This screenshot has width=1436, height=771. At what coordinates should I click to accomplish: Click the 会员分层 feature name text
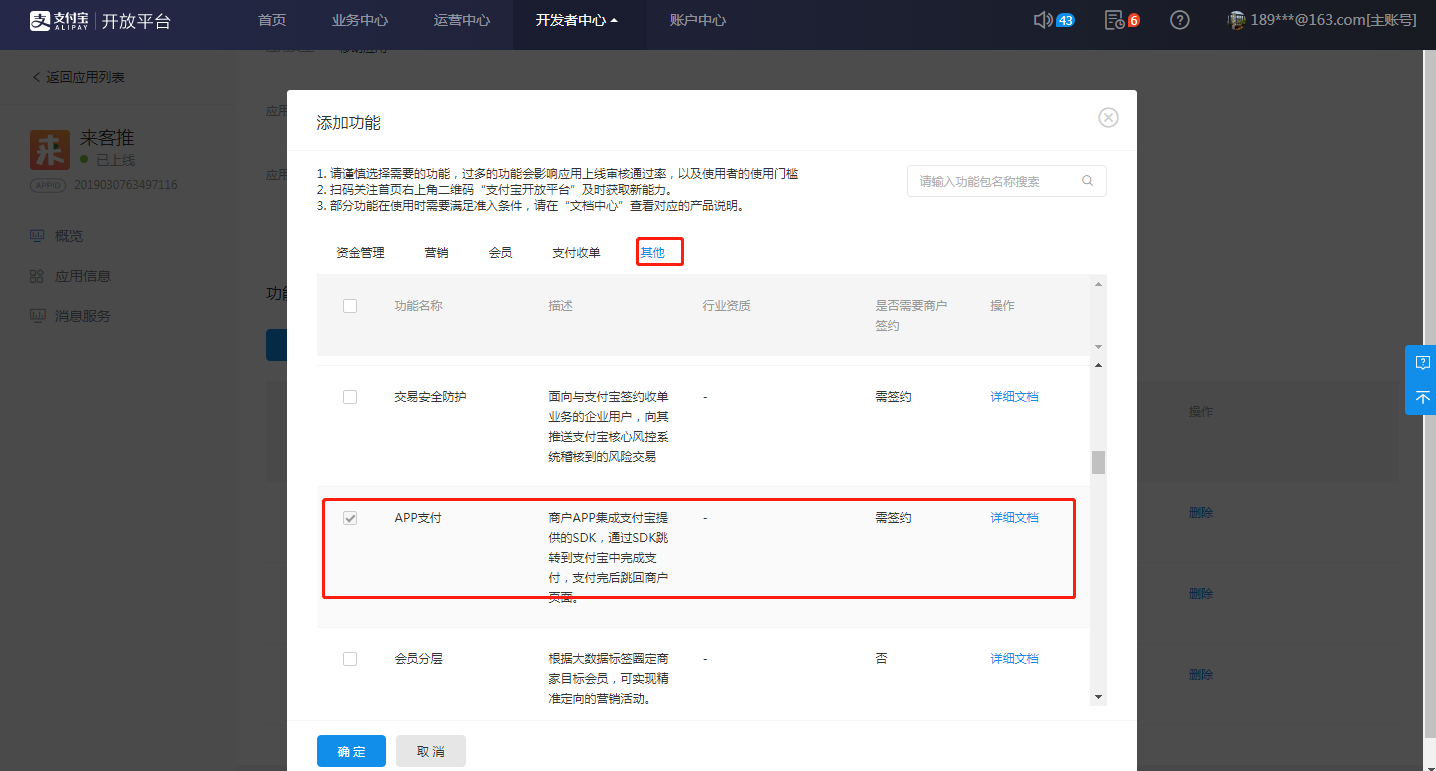419,659
